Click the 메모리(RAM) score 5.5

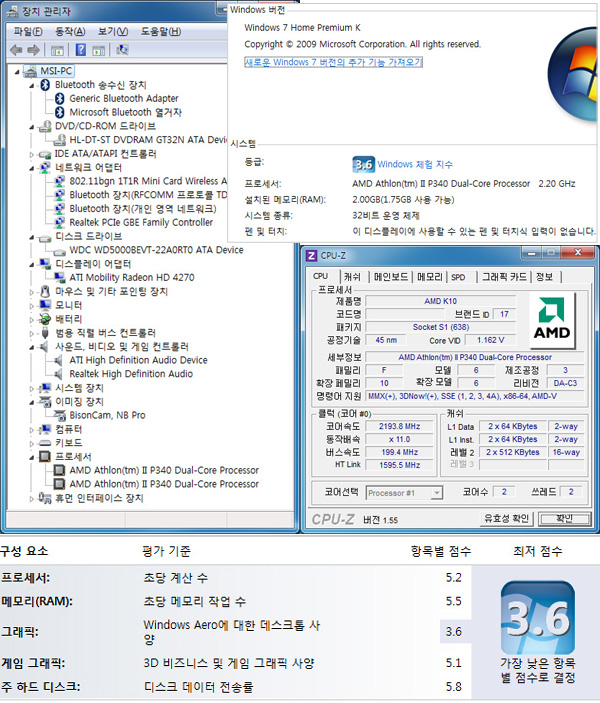pyautogui.click(x=453, y=601)
